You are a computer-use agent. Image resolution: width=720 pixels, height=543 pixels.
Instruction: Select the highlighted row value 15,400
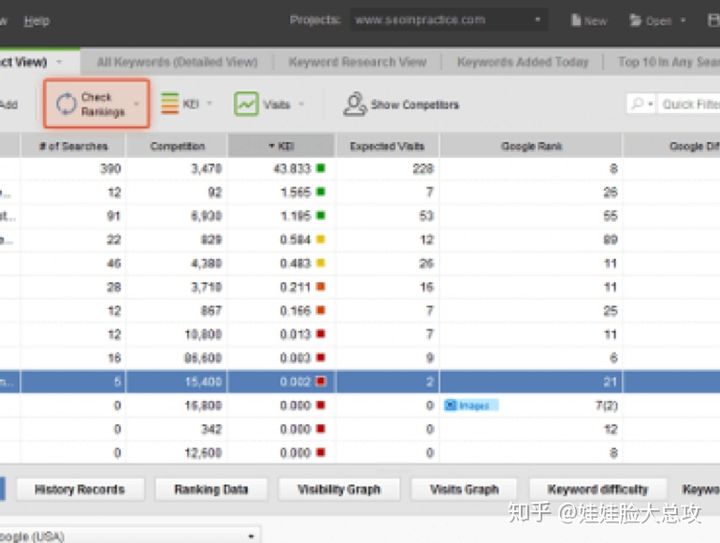pyautogui.click(x=203, y=381)
